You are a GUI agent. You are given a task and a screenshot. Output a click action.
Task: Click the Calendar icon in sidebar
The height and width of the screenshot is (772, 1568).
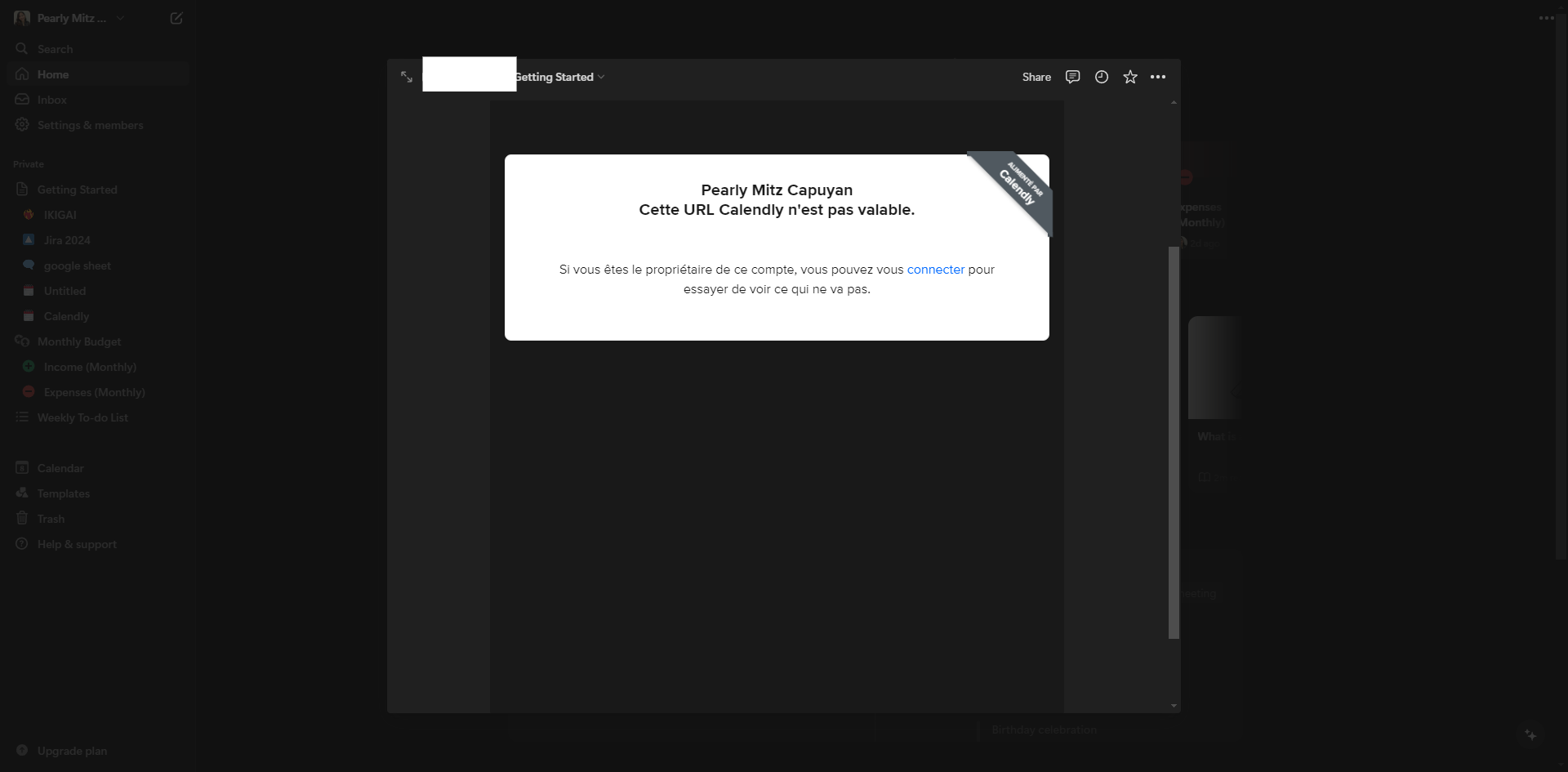22,467
